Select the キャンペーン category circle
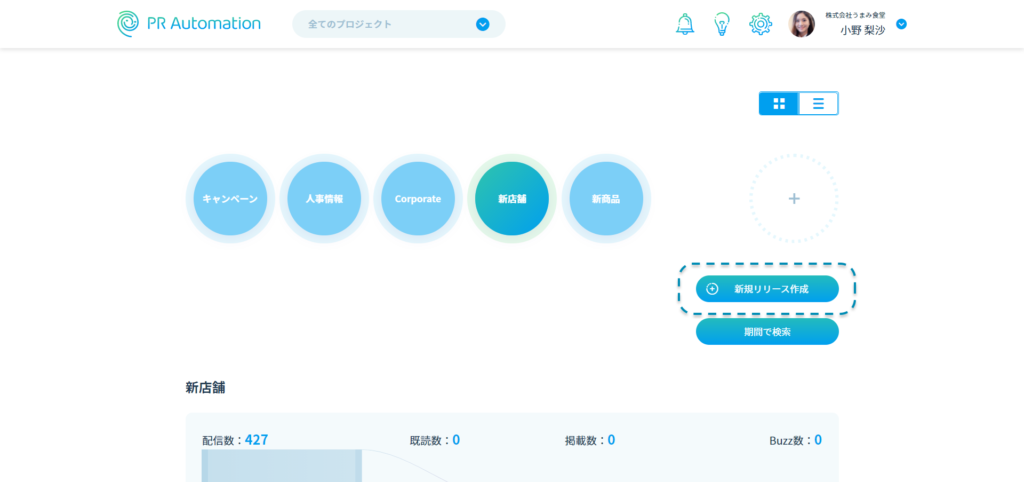1024x482 pixels. [230, 199]
